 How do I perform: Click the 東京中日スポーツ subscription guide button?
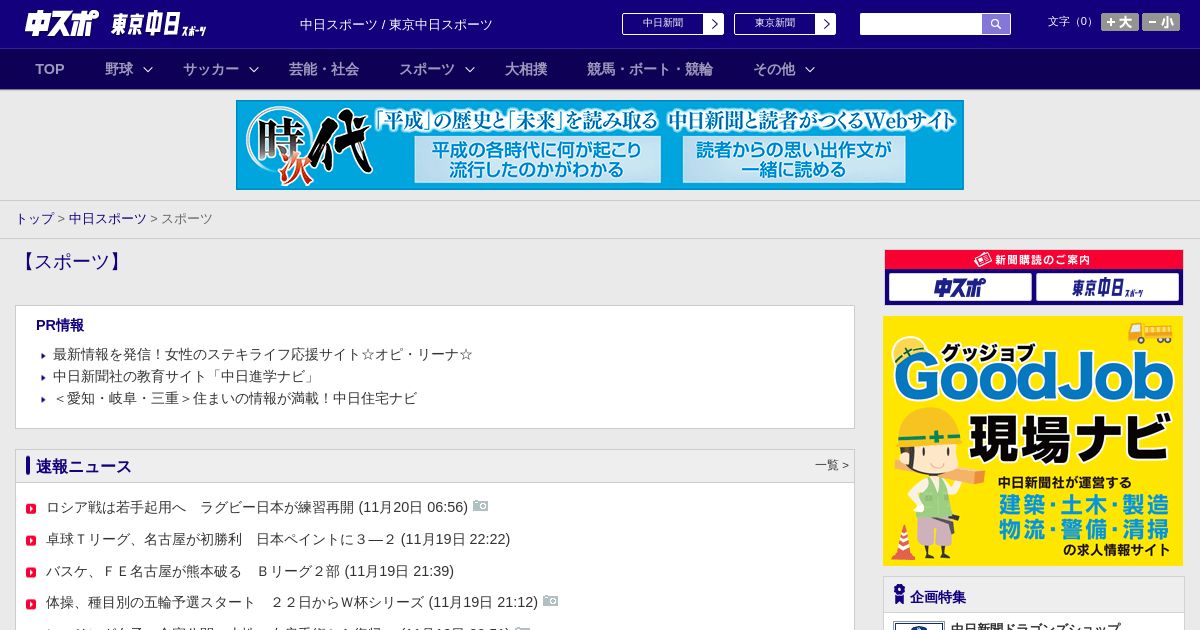1108,288
